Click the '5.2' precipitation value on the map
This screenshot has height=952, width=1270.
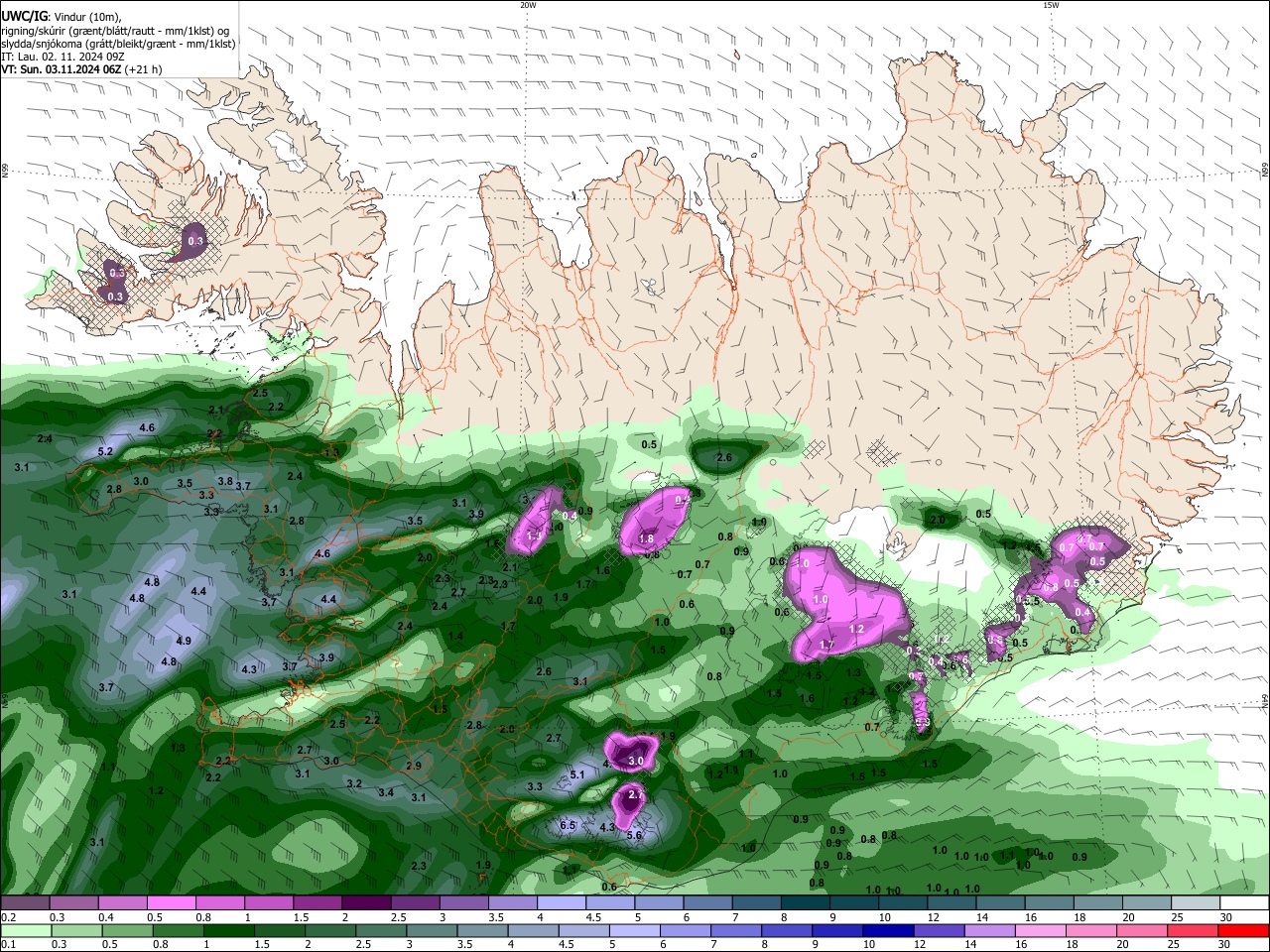(105, 451)
